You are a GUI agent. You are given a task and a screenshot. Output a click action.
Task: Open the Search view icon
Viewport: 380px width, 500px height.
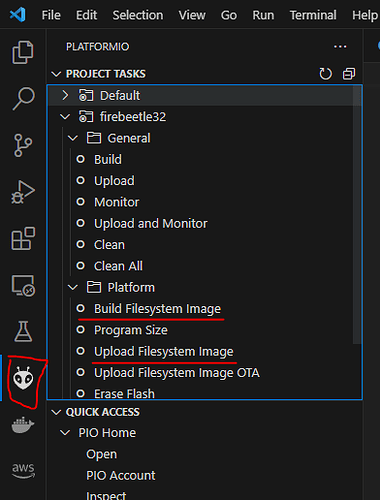(23, 99)
